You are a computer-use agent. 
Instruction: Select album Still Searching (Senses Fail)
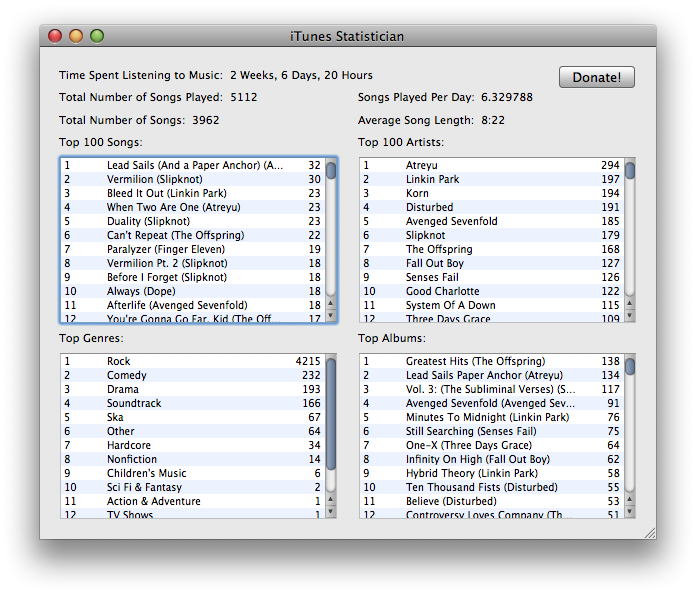tap(492, 432)
